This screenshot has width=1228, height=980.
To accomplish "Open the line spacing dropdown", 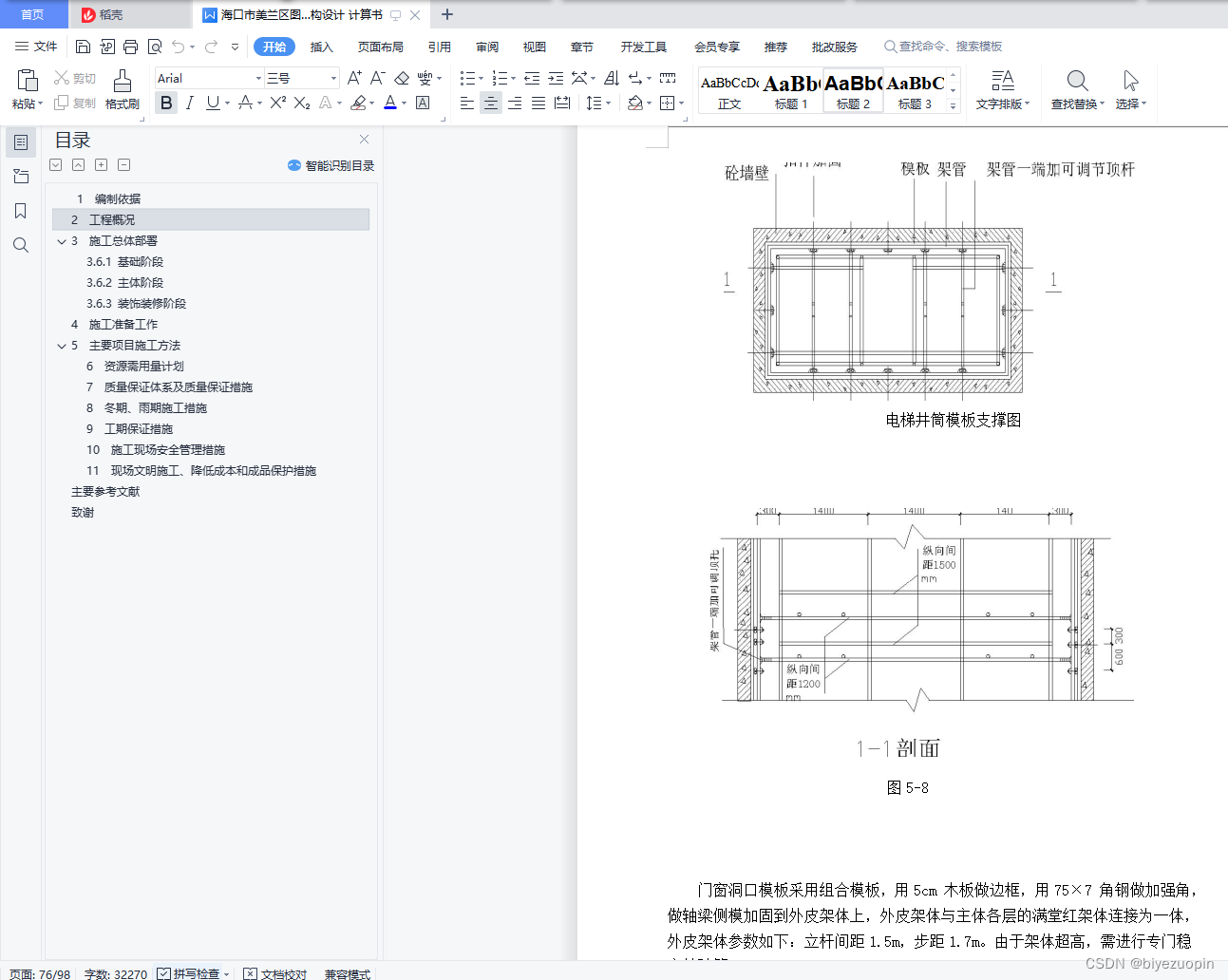I will pyautogui.click(x=608, y=103).
